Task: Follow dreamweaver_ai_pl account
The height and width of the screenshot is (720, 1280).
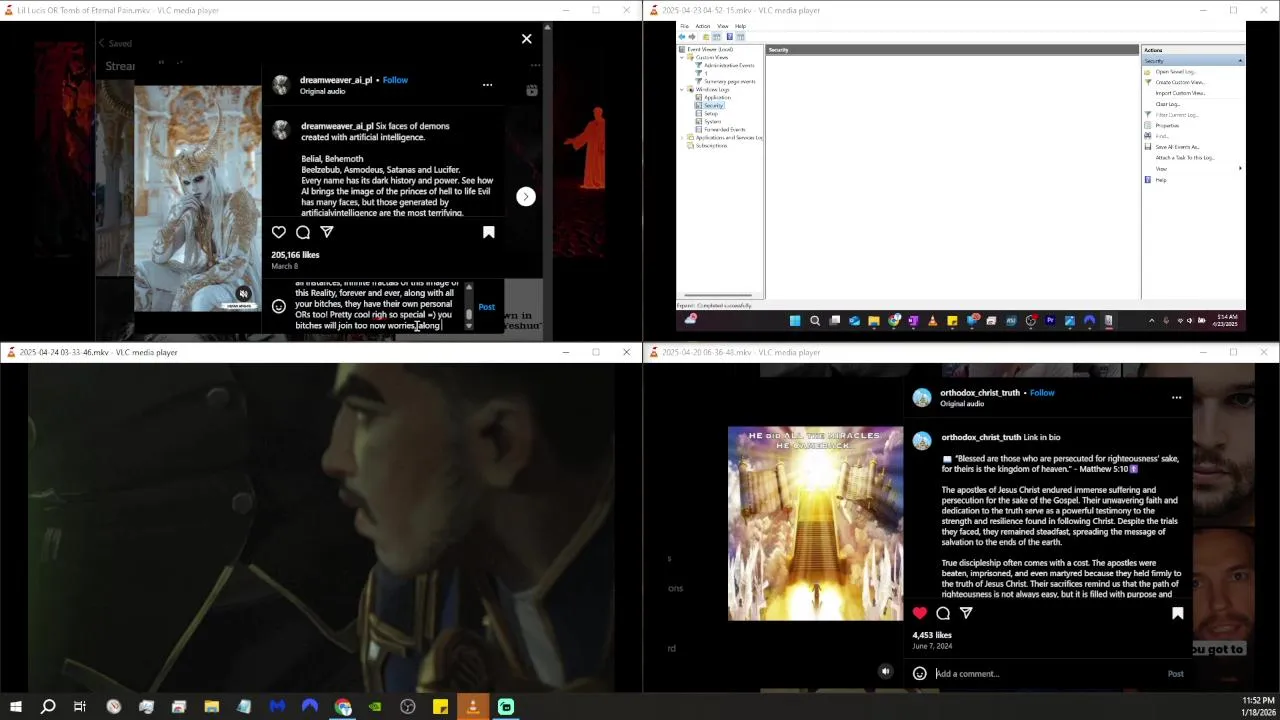Action: pos(395,80)
